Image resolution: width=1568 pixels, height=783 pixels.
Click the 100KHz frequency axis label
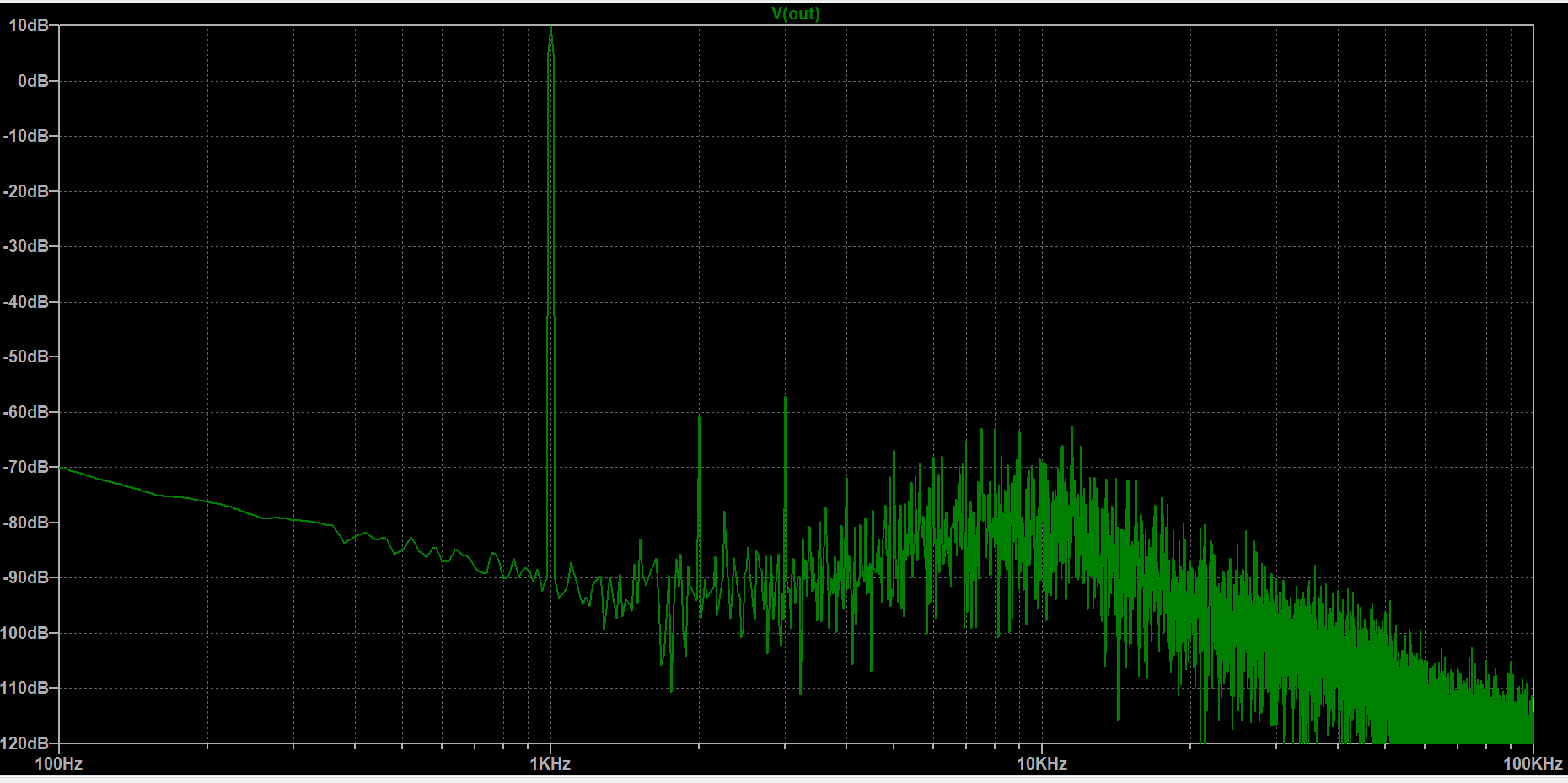pos(1533,764)
